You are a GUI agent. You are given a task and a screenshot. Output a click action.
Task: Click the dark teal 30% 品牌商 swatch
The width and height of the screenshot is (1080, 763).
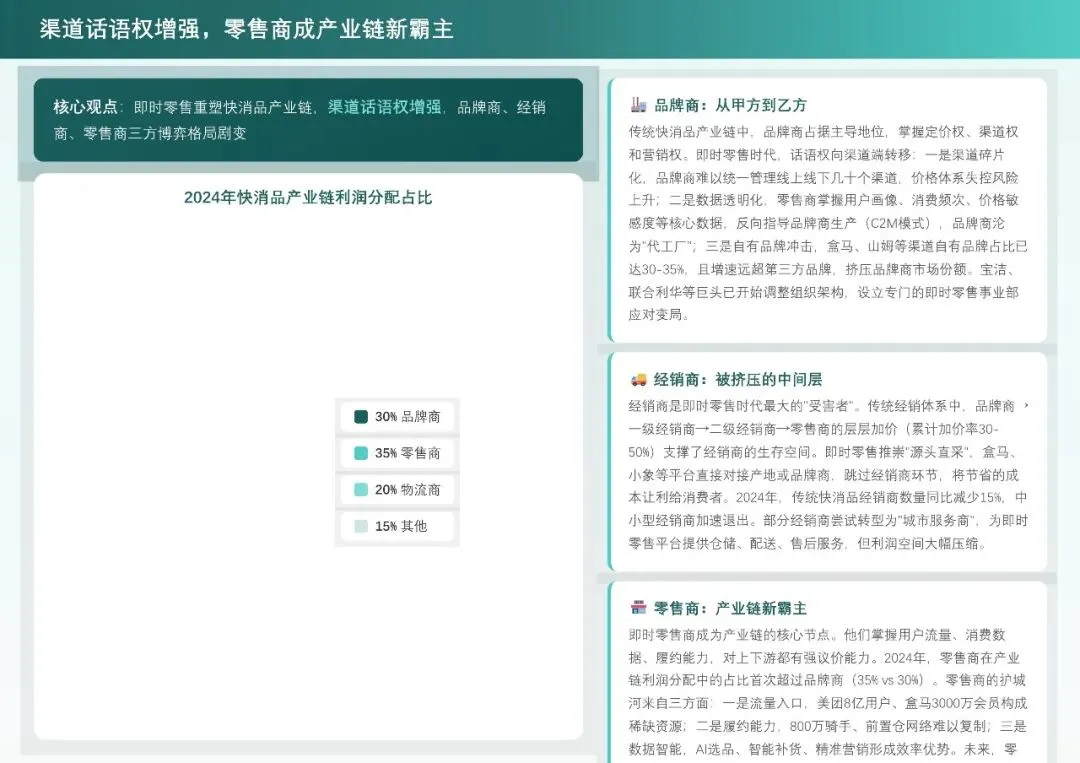click(361, 417)
